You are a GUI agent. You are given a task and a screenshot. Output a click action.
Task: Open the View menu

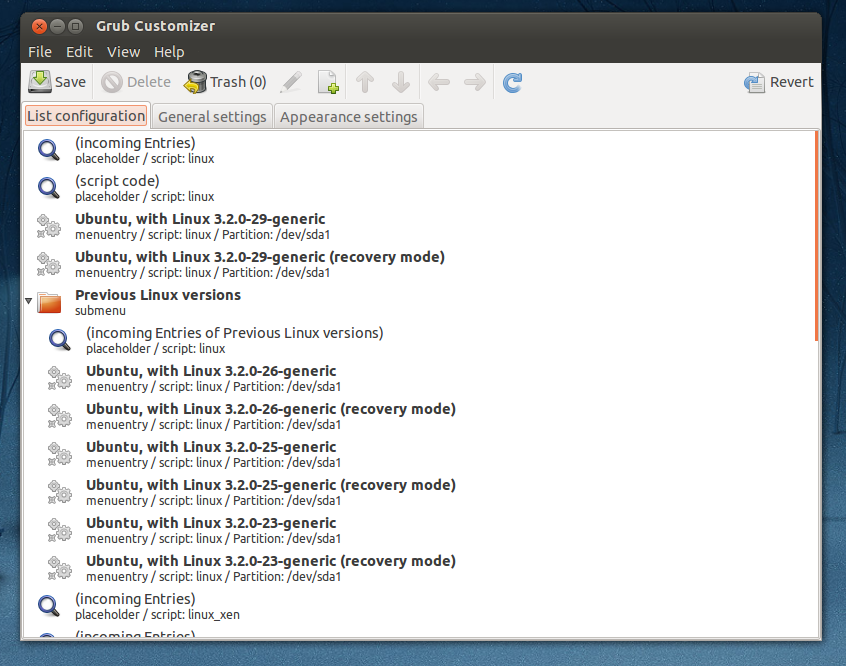pos(124,52)
